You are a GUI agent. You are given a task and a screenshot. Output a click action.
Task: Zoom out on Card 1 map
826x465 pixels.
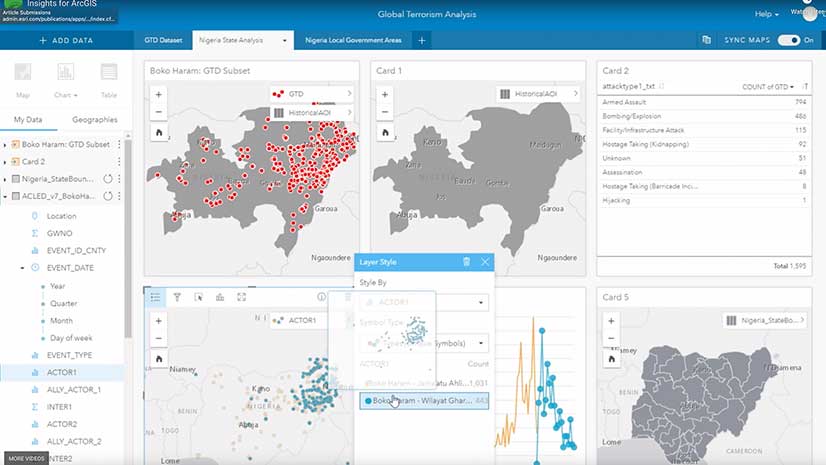[385, 112]
